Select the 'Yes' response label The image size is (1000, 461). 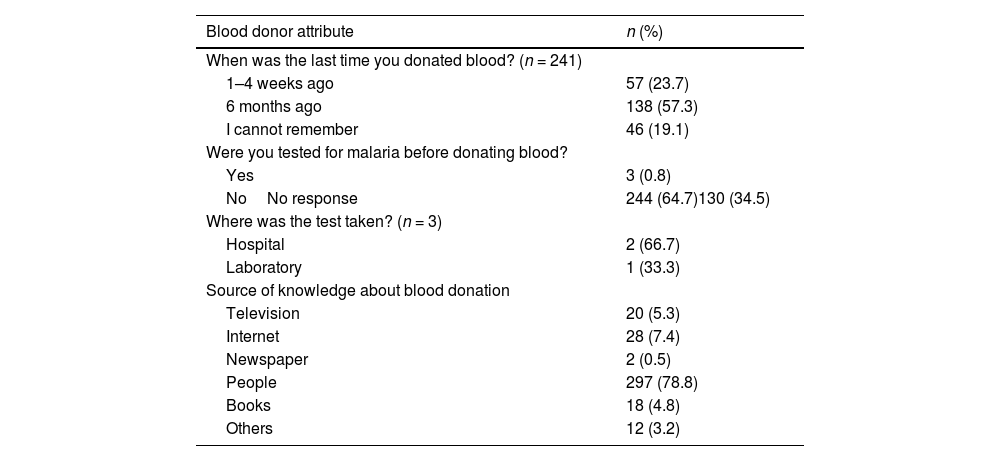tap(240, 176)
